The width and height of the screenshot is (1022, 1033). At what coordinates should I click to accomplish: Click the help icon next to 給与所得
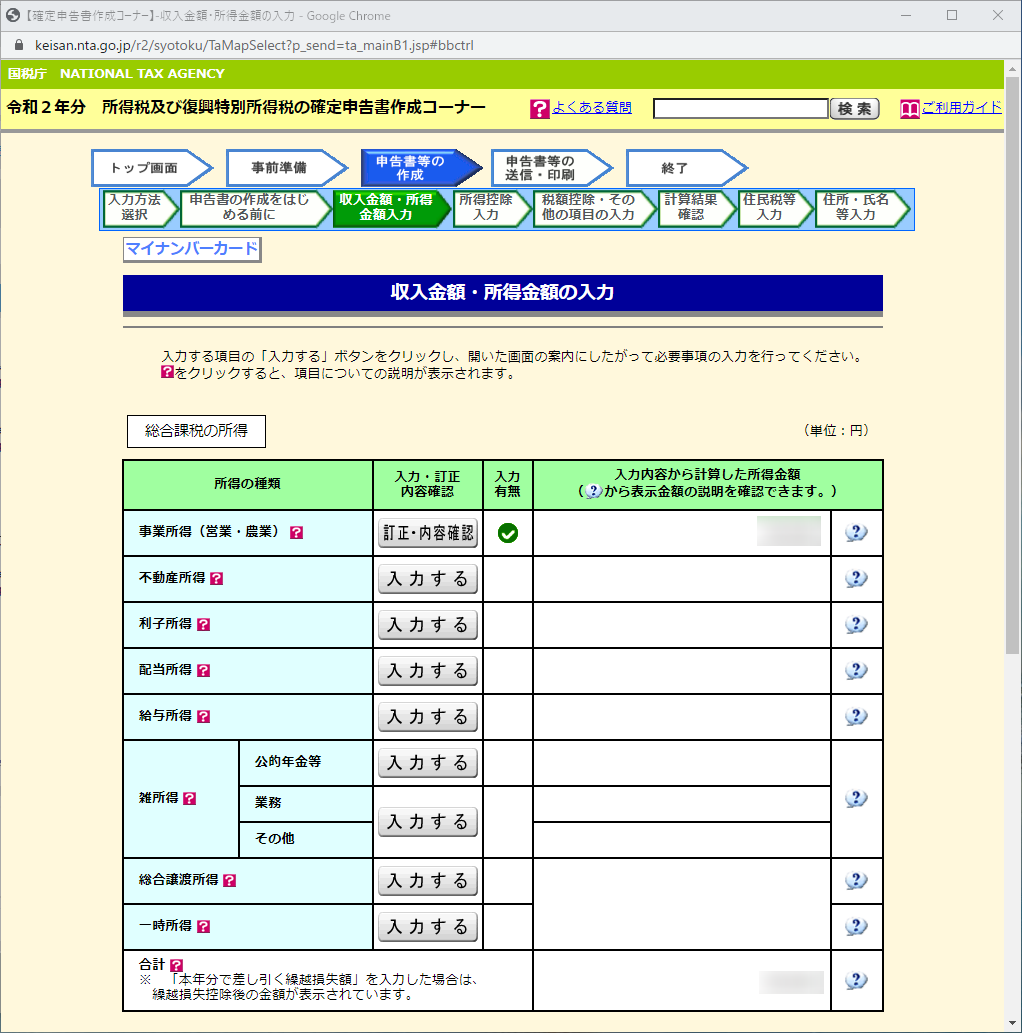[204, 717]
